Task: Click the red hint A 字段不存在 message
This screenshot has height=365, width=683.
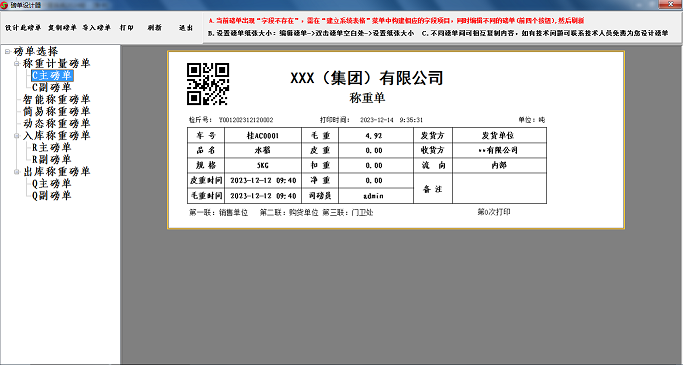Action: [396, 20]
